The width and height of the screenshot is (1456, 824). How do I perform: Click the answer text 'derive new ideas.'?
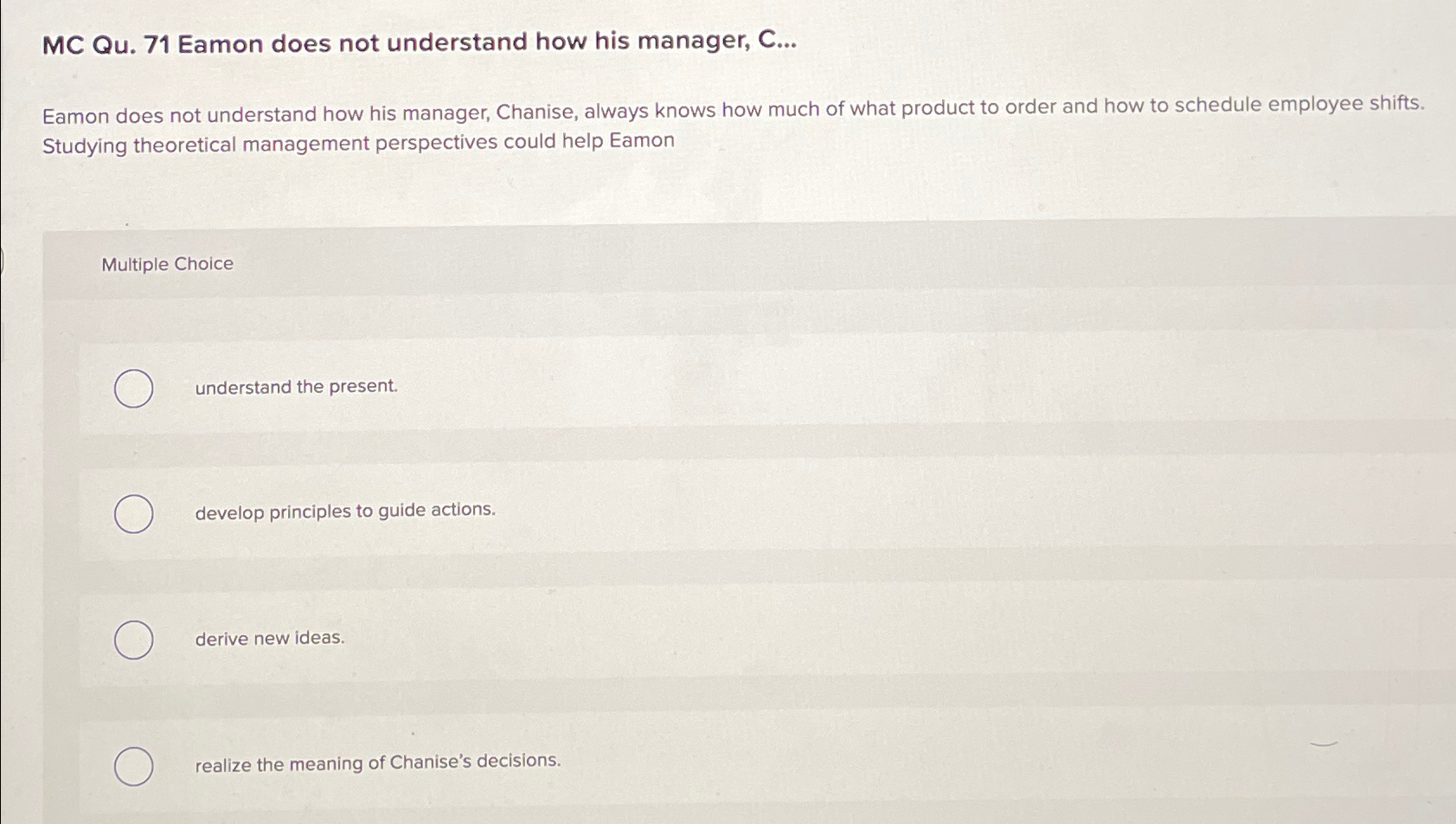(269, 637)
